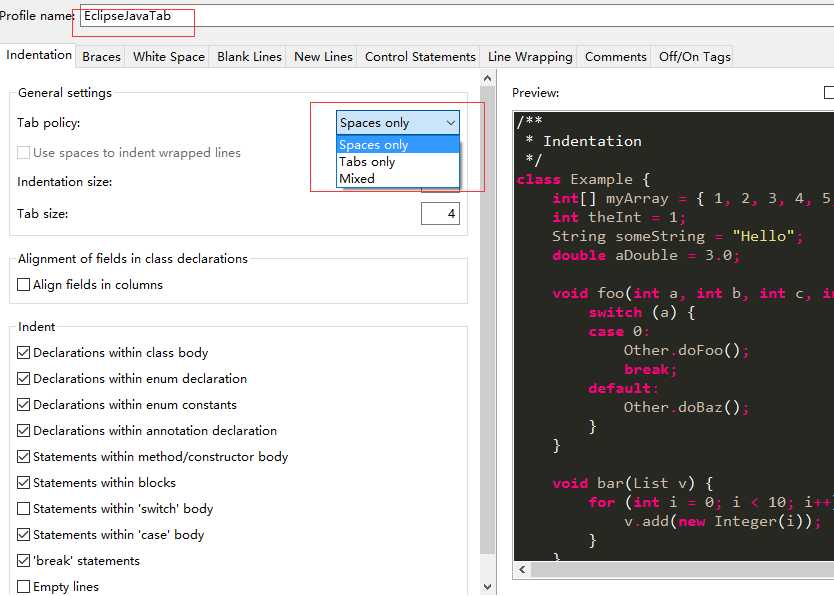Click the preview horizontal scroll left arrow
This screenshot has height=596, width=834.
[x=522, y=570]
